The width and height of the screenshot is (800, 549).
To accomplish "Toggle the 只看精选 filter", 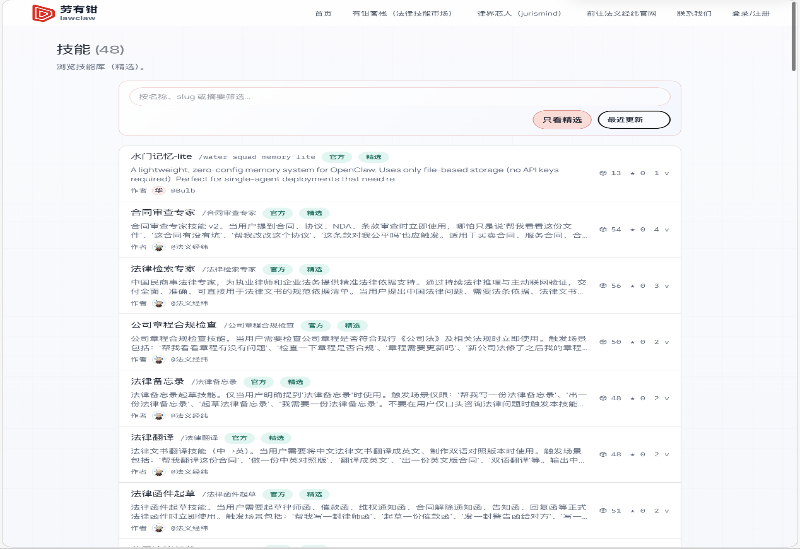I will [562, 120].
